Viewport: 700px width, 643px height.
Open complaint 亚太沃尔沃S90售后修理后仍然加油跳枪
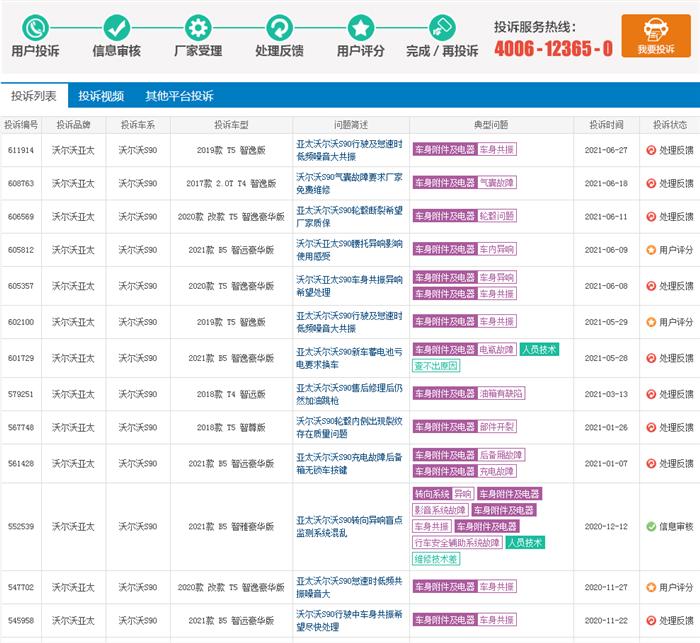click(x=349, y=394)
